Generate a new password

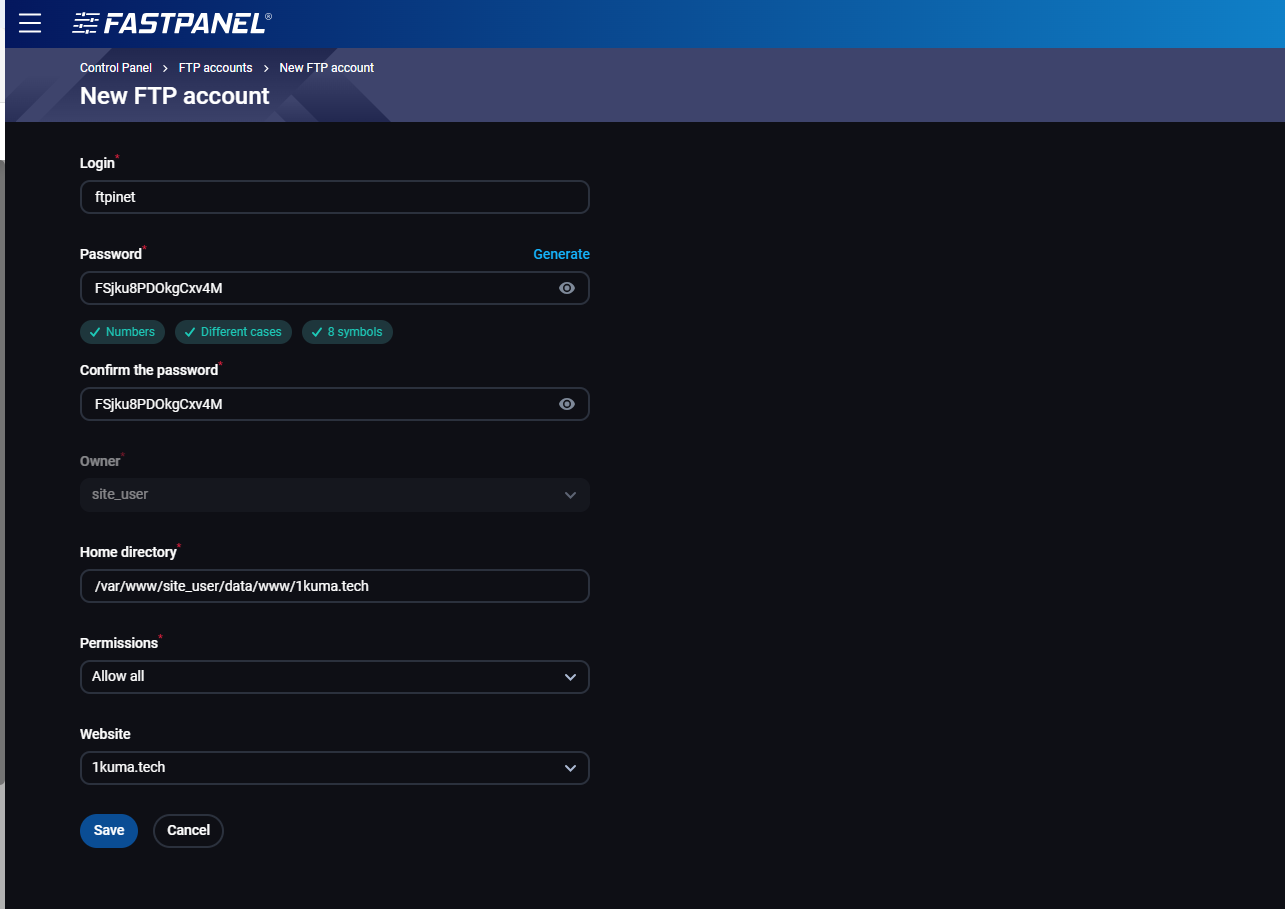(561, 254)
